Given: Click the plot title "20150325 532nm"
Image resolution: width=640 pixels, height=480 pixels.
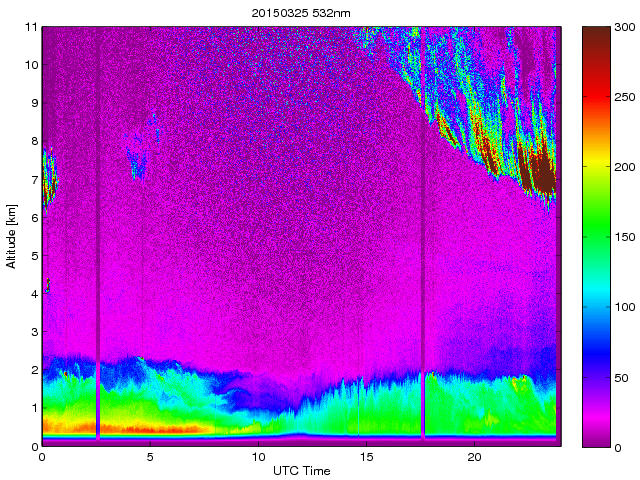Looking at the screenshot, I should (x=300, y=12).
